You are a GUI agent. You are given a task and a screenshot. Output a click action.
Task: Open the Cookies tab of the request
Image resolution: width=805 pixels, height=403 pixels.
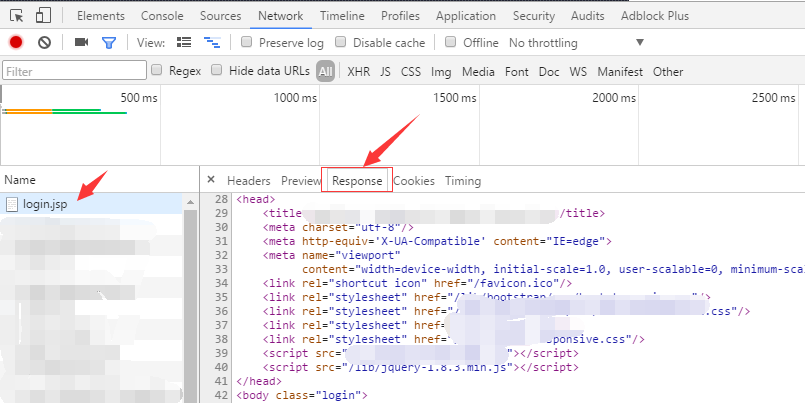pyautogui.click(x=414, y=181)
